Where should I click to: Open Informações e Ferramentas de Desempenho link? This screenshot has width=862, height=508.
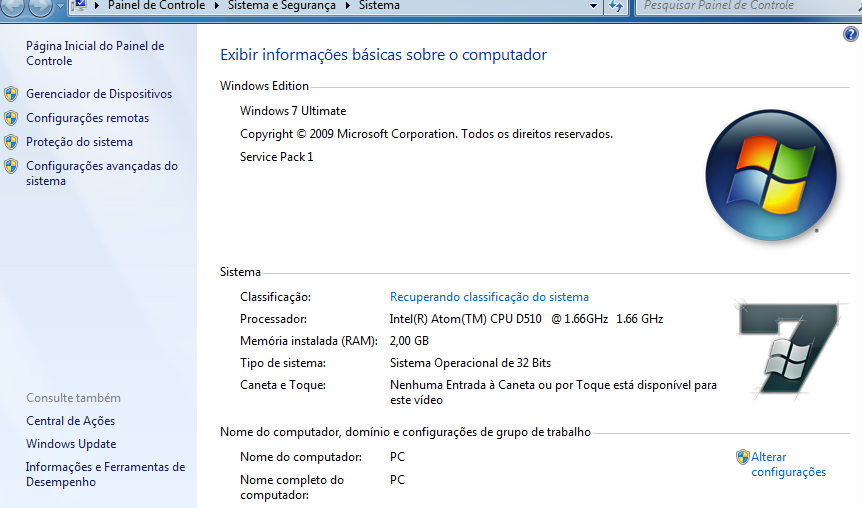[x=106, y=474]
